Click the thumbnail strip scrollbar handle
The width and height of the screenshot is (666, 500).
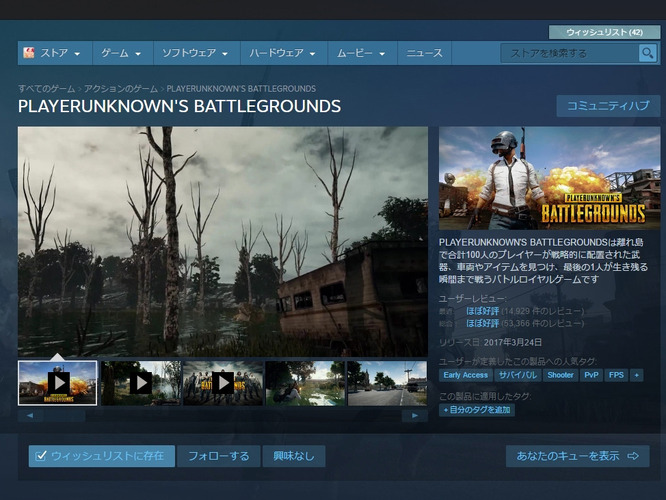coord(64,415)
